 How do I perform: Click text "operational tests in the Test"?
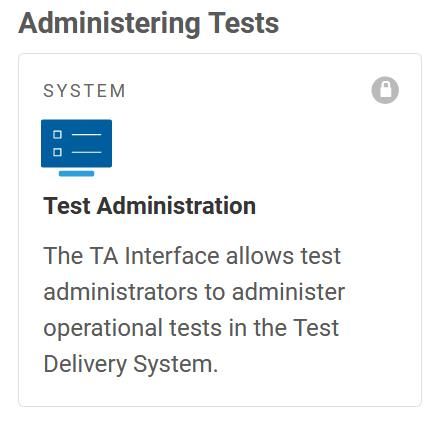coord(191,328)
